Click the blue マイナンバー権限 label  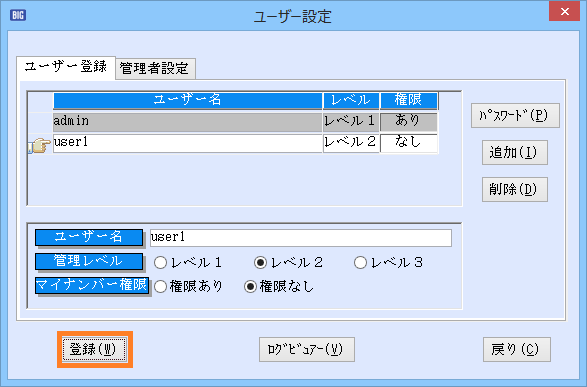92,286
